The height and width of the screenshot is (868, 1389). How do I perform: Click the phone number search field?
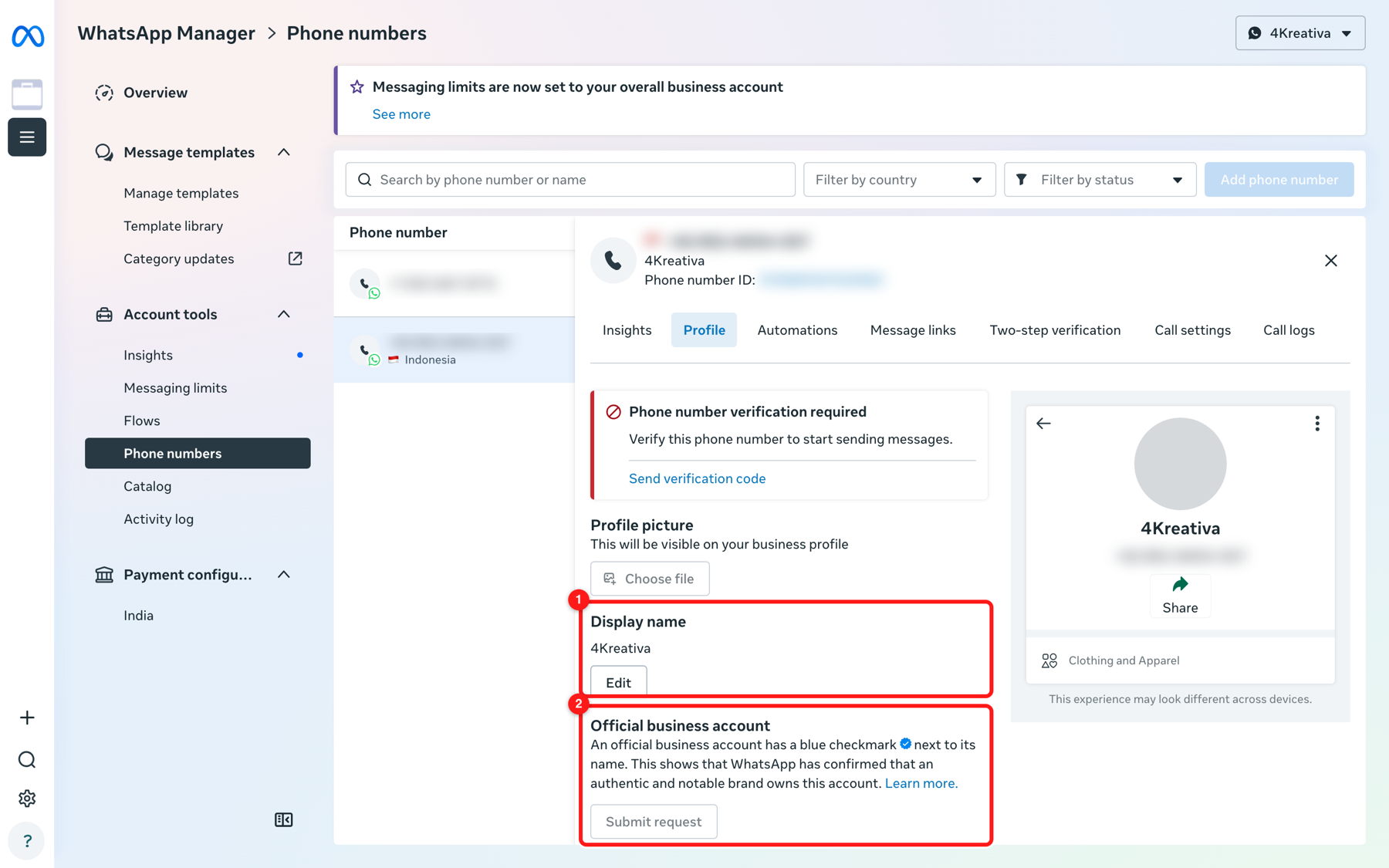[x=570, y=180]
